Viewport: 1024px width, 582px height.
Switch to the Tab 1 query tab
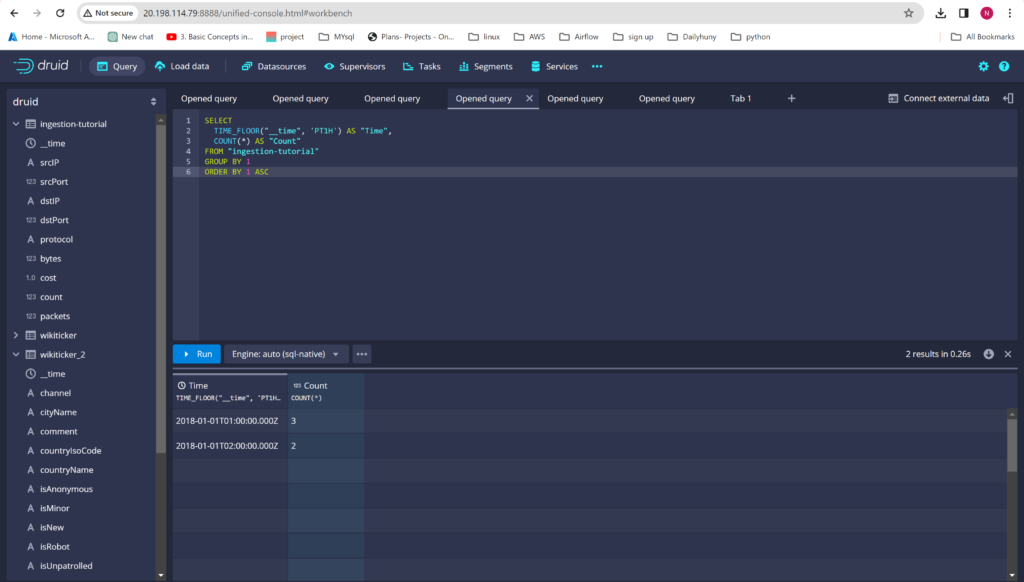pyautogui.click(x=740, y=98)
